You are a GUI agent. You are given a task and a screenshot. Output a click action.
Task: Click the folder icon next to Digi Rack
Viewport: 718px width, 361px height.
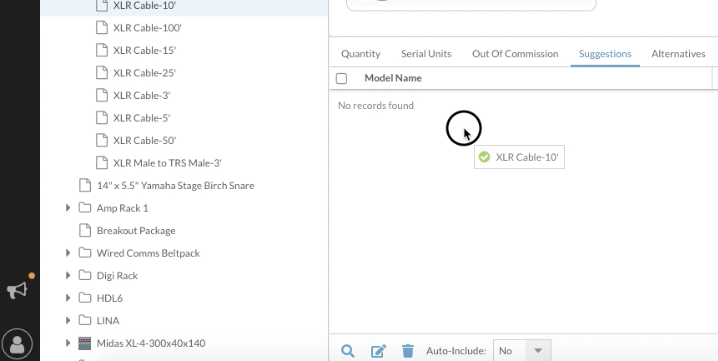pyautogui.click(x=85, y=275)
